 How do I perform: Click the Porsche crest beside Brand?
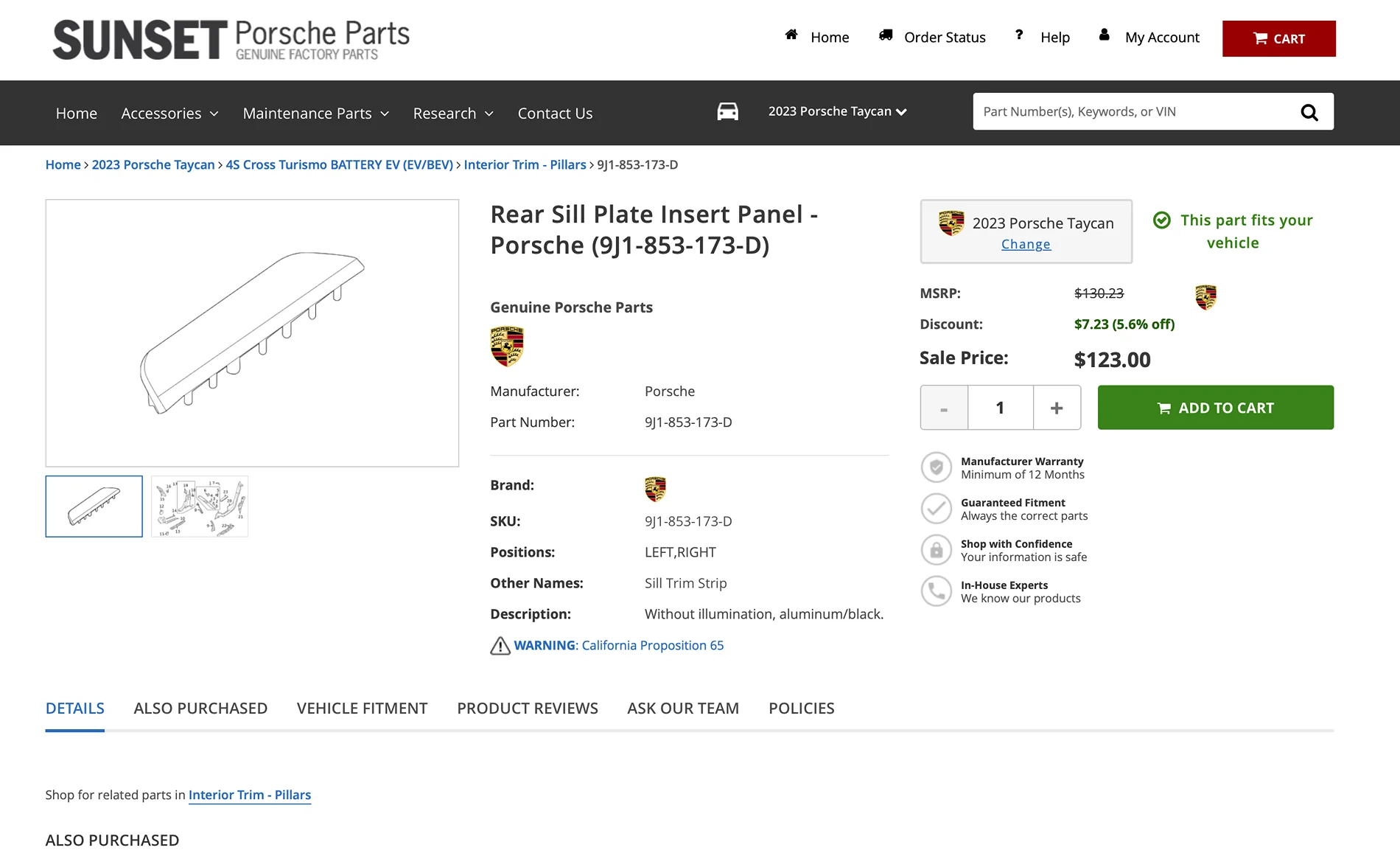(x=655, y=488)
